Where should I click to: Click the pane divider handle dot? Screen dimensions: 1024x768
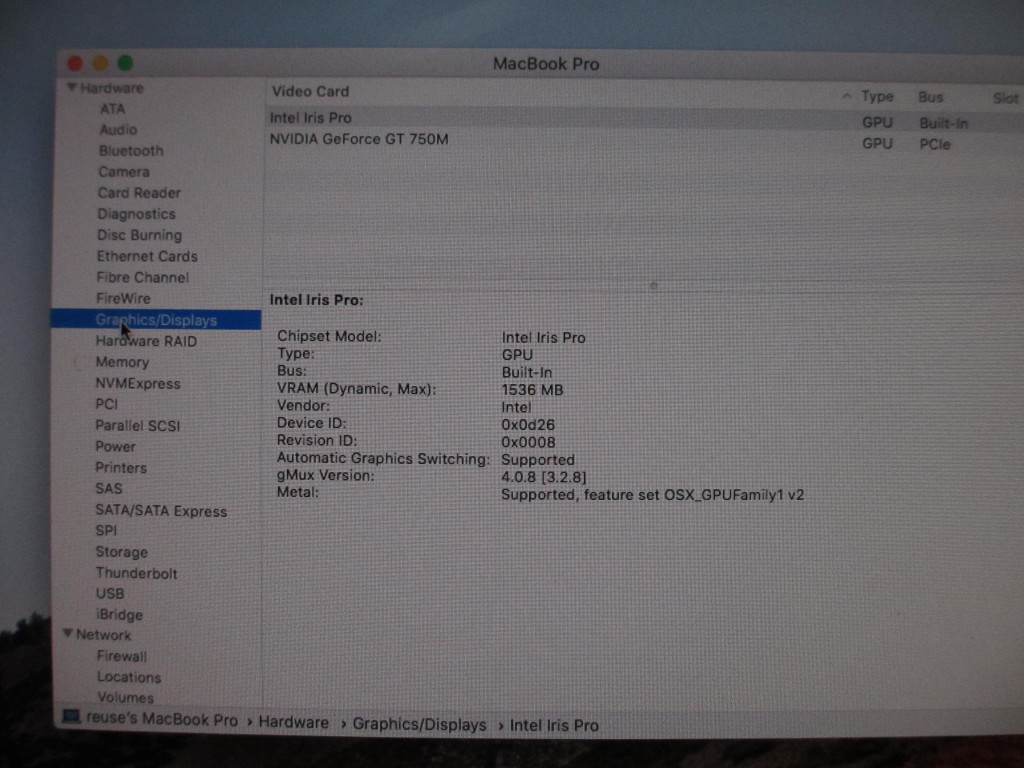point(653,285)
